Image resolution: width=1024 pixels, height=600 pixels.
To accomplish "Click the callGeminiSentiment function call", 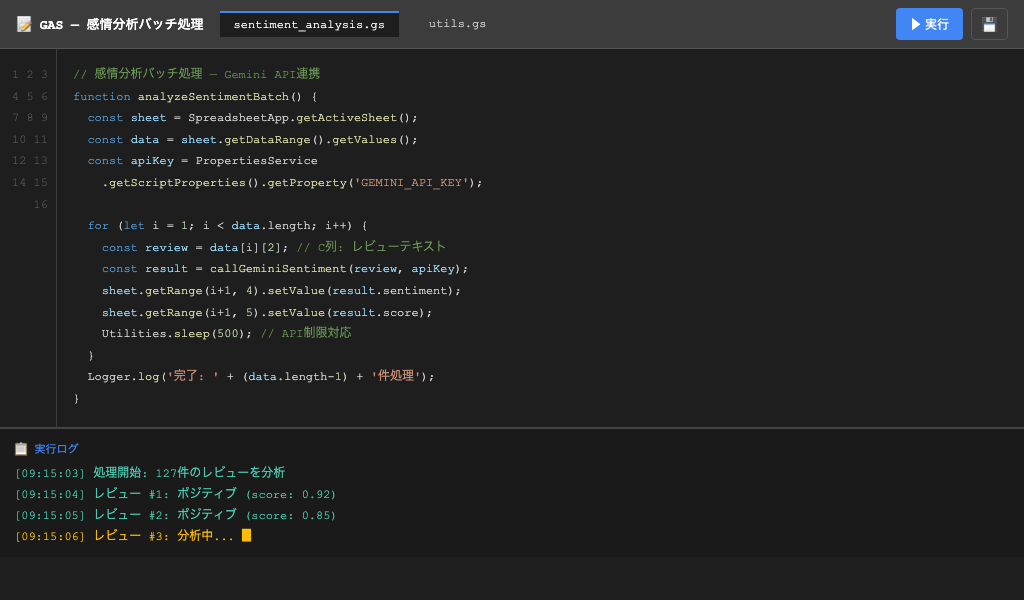I will click(x=278, y=268).
